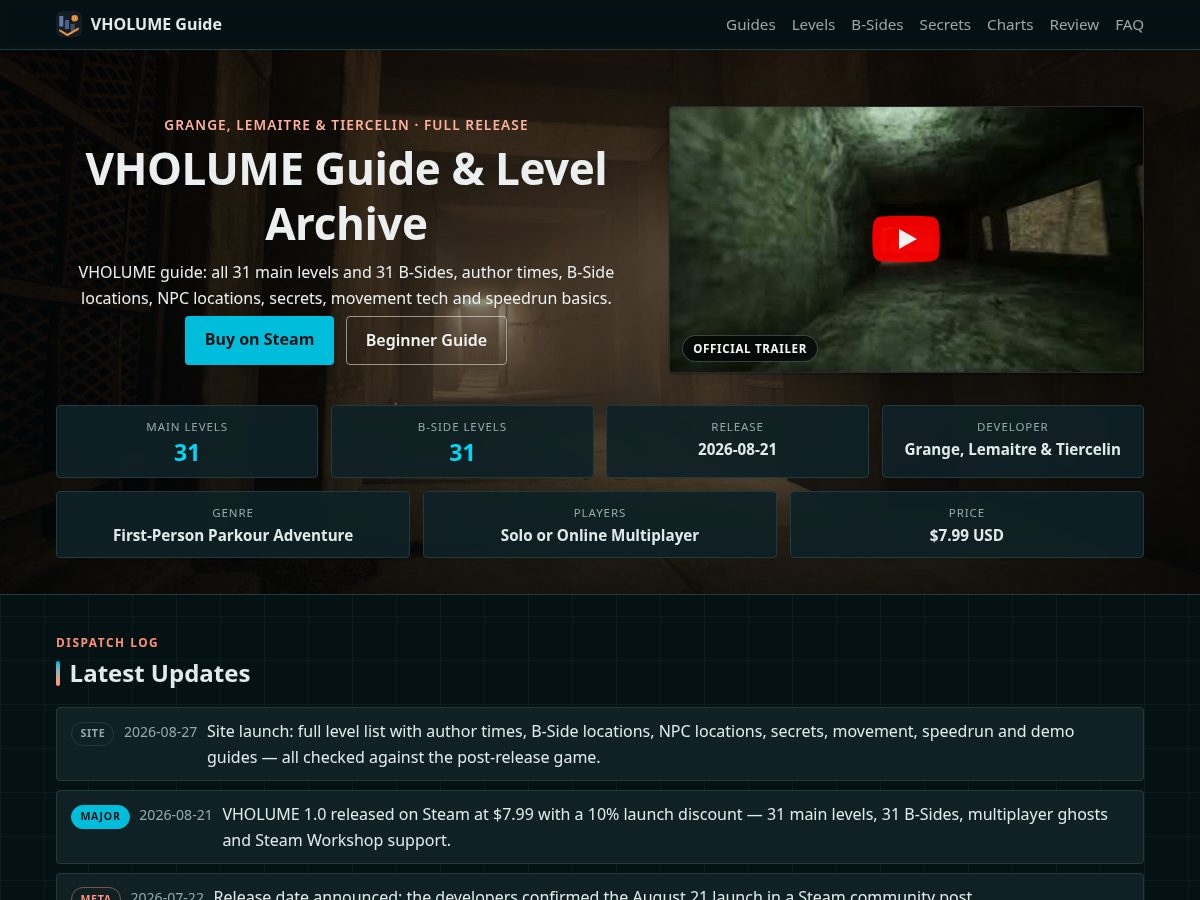The width and height of the screenshot is (1200, 900).
Task: Click the 2026-08-27 update date
Action: [x=160, y=732]
